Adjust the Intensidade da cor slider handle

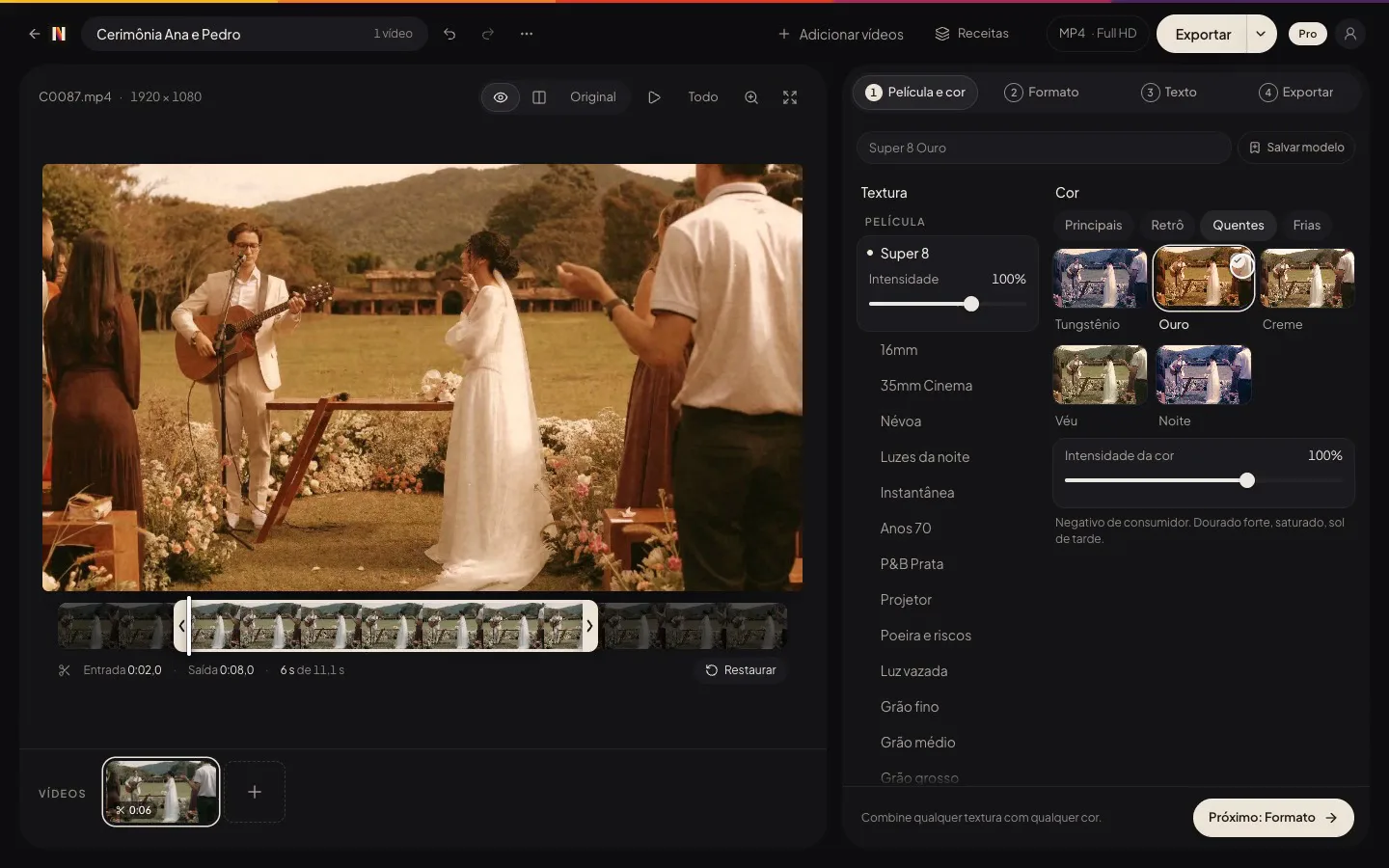pos(1247,480)
